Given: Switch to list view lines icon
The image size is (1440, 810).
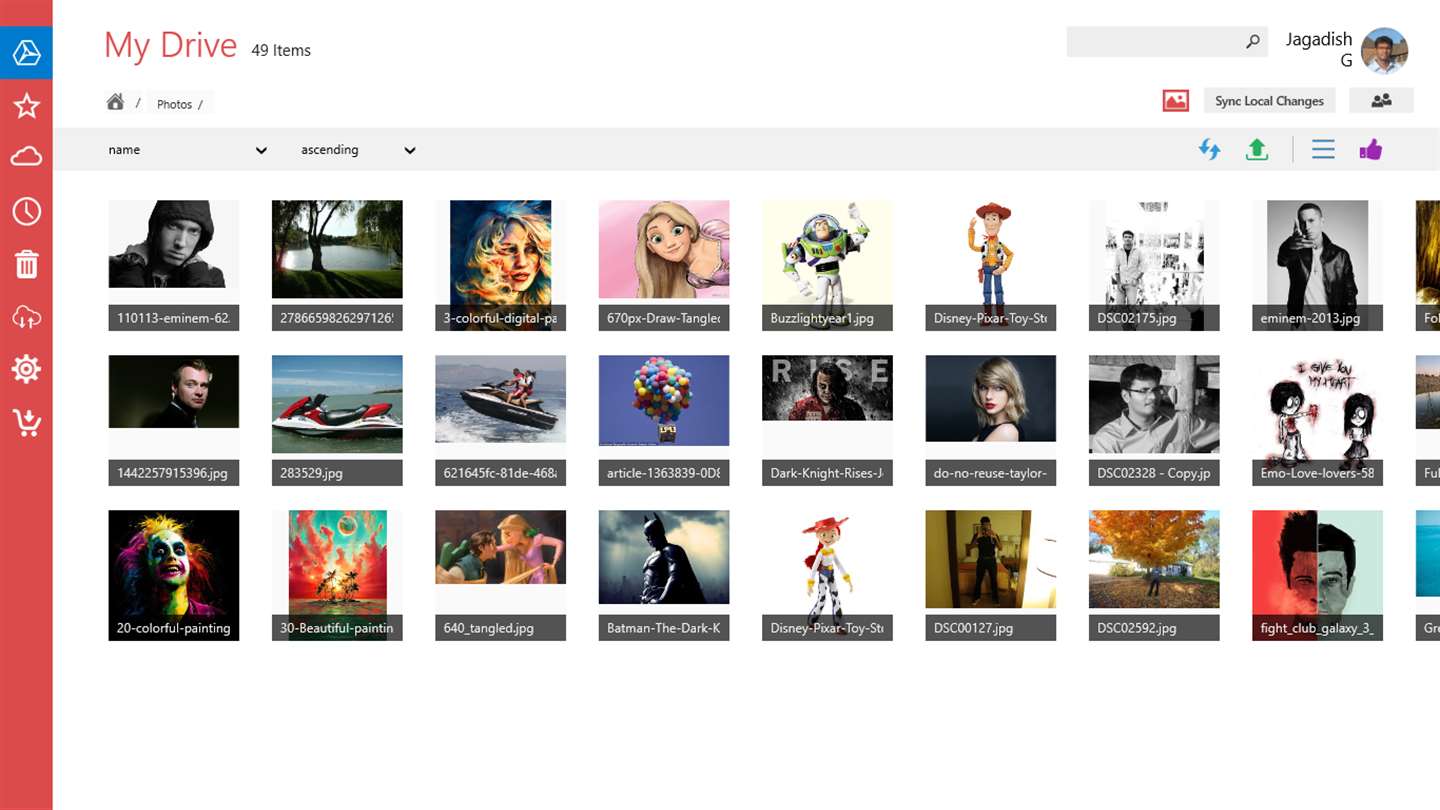Looking at the screenshot, I should 1323,150.
